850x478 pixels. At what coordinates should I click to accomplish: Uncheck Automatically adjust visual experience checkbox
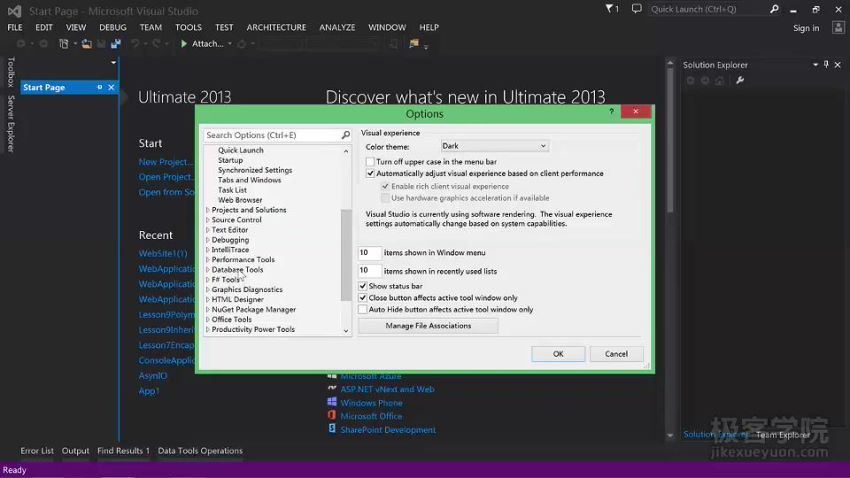(x=370, y=173)
